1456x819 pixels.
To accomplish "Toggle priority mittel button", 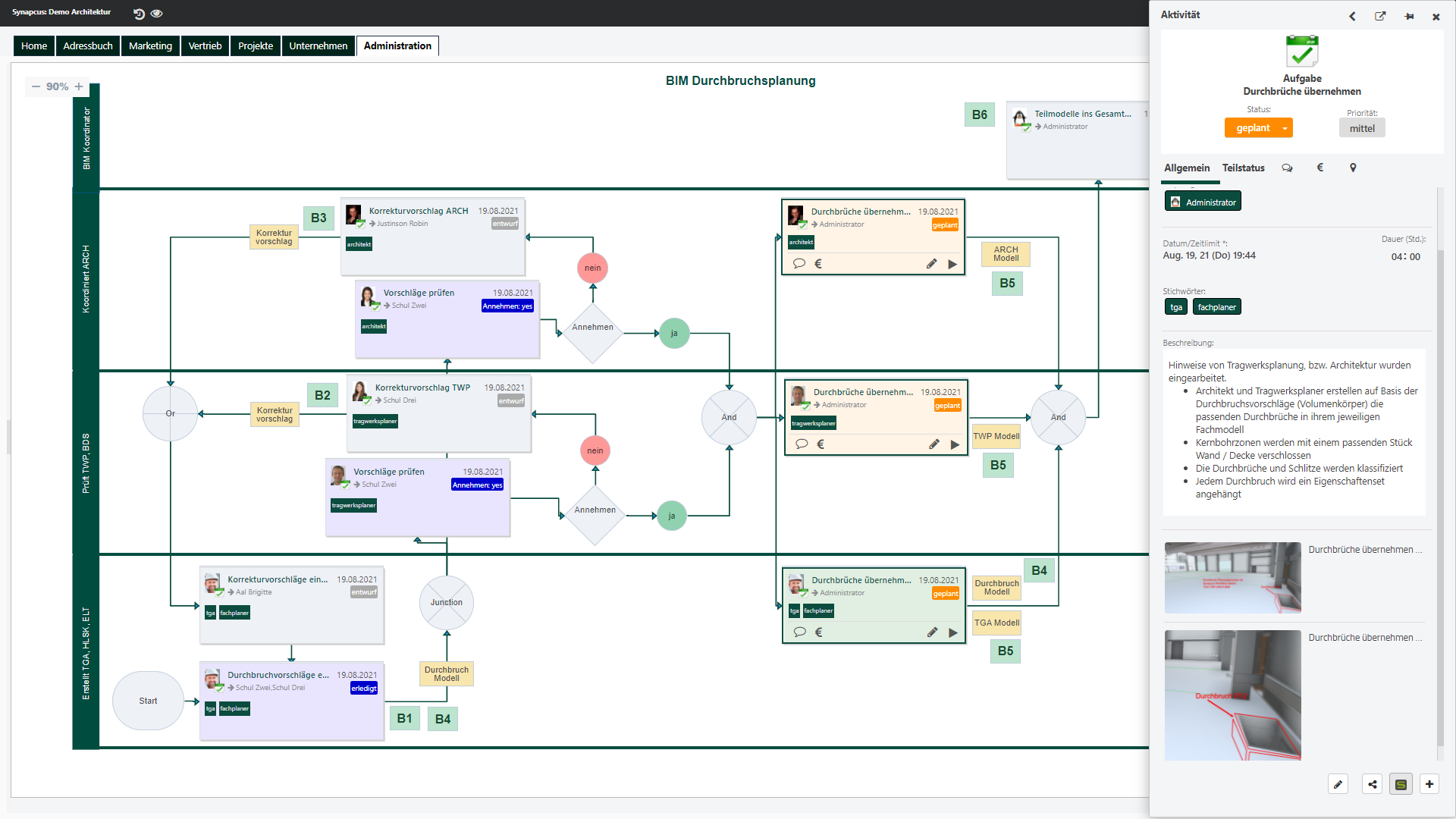I will tap(1362, 128).
